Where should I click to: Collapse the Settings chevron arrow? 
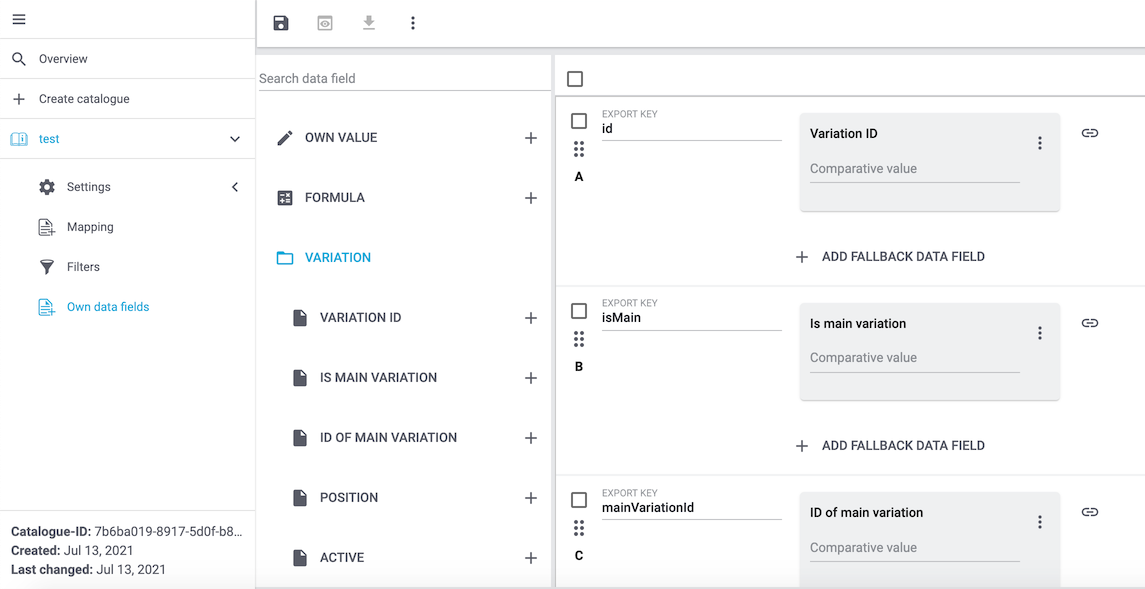235,187
